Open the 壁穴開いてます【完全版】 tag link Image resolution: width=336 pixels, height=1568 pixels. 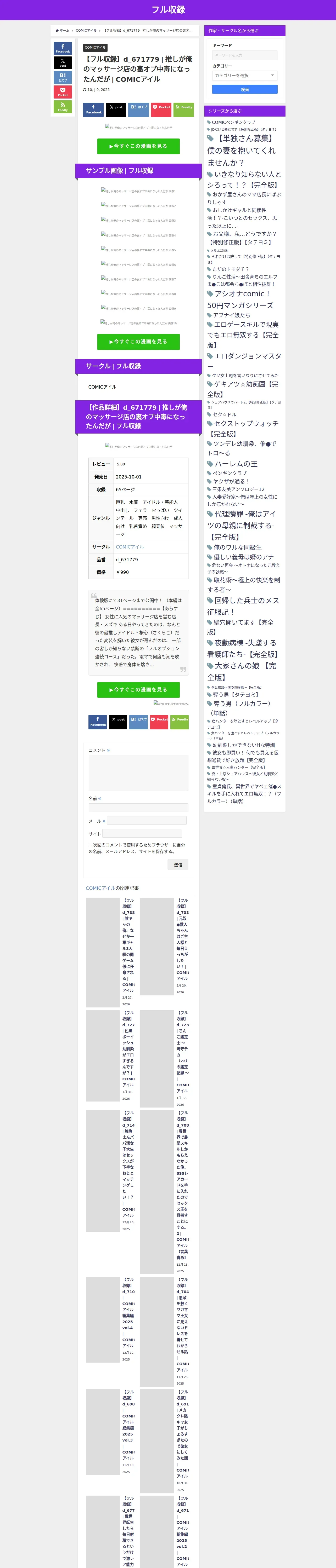pyautogui.click(x=240, y=627)
